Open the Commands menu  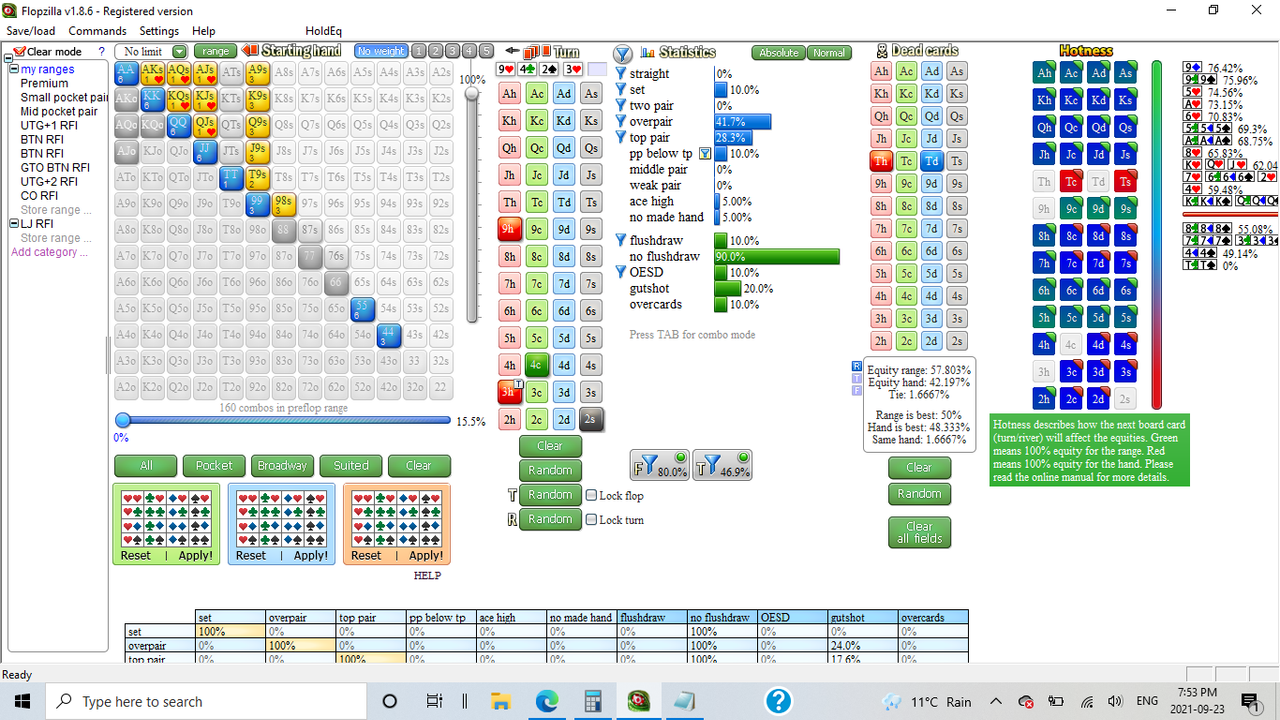[97, 30]
